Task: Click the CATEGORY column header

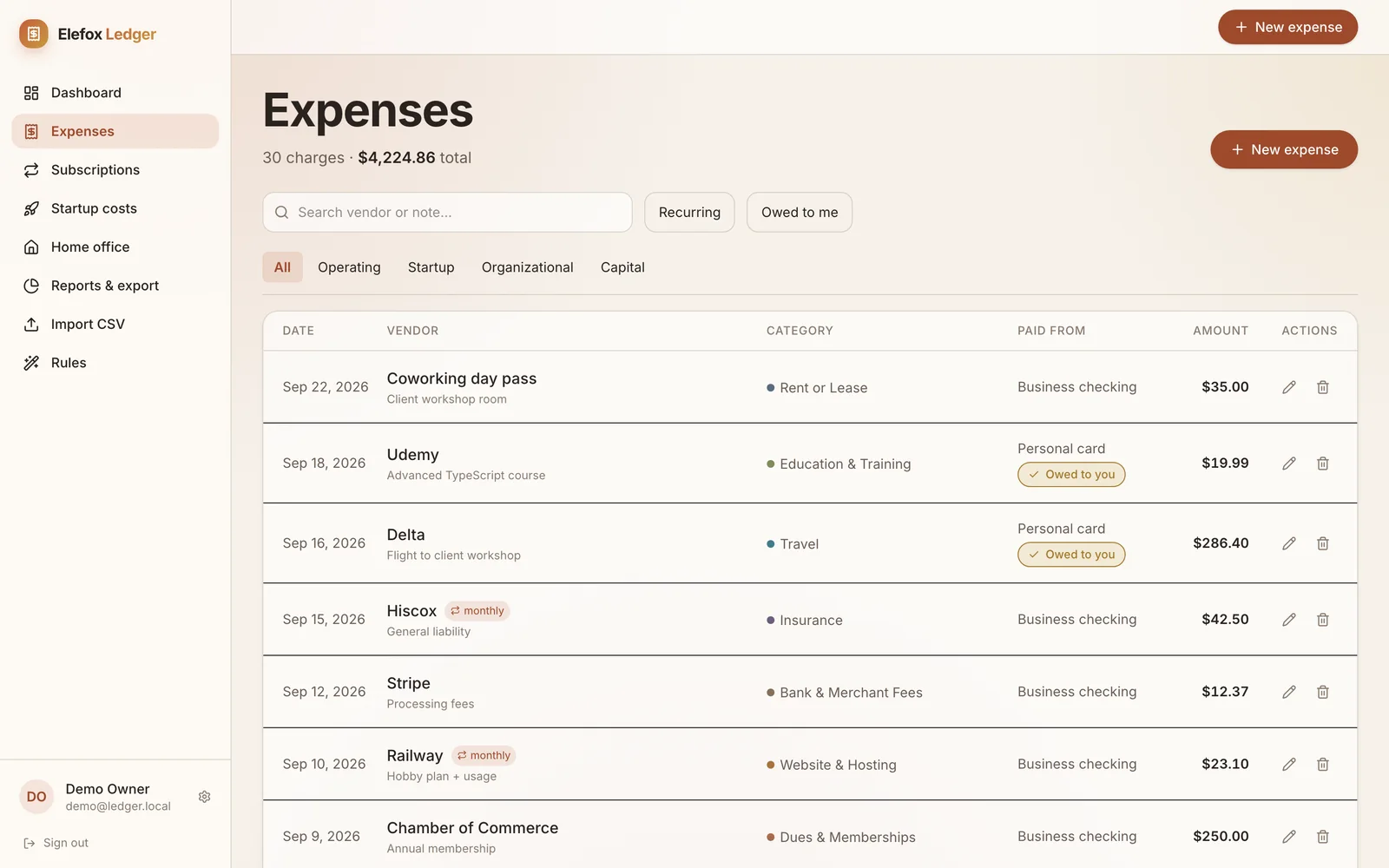Action: (x=800, y=331)
